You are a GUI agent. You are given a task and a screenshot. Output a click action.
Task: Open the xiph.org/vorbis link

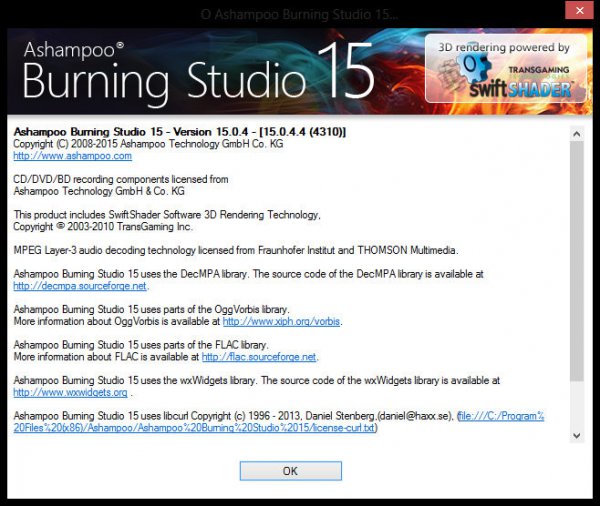click(x=281, y=321)
